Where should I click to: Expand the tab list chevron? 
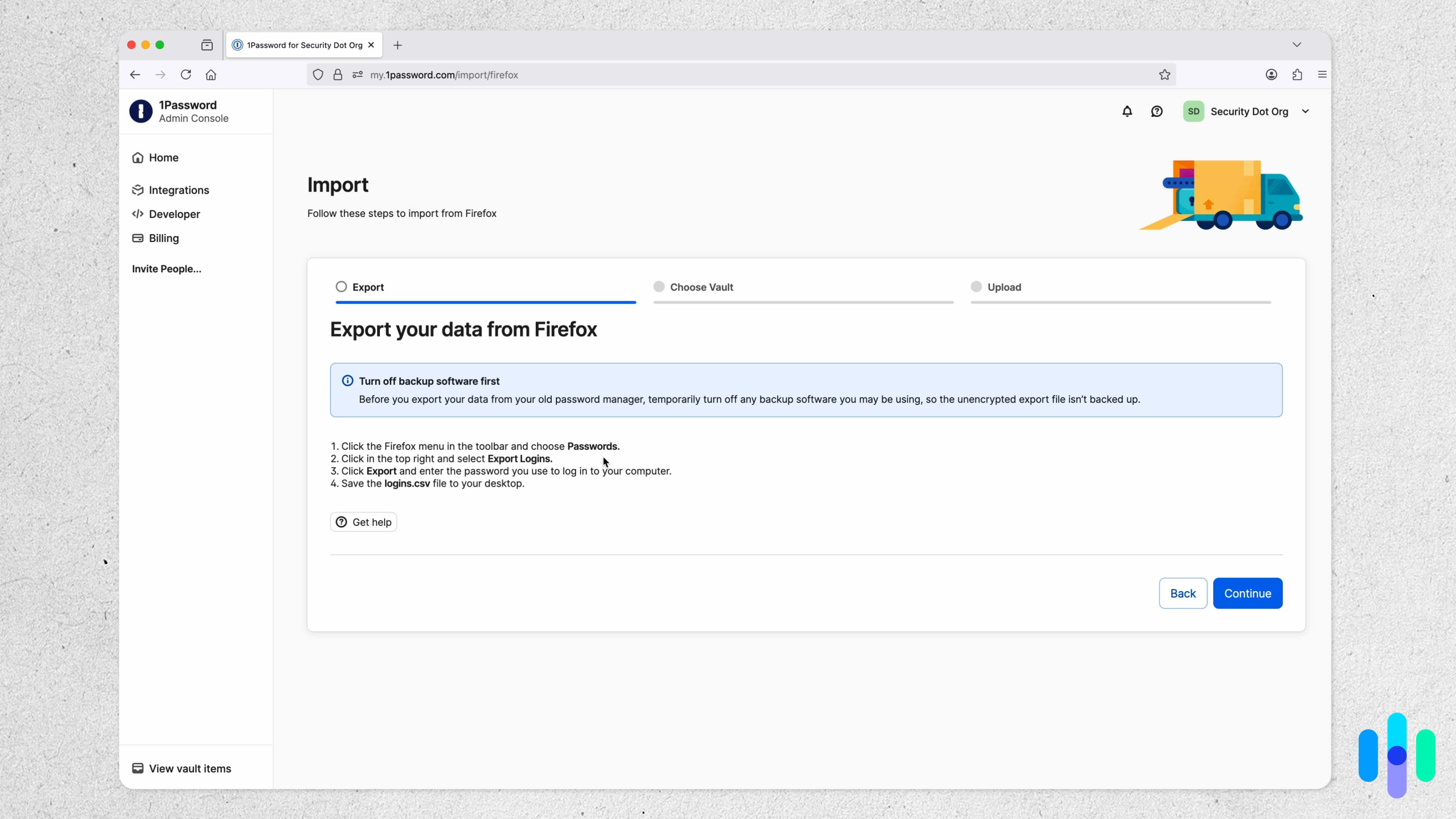(1297, 45)
